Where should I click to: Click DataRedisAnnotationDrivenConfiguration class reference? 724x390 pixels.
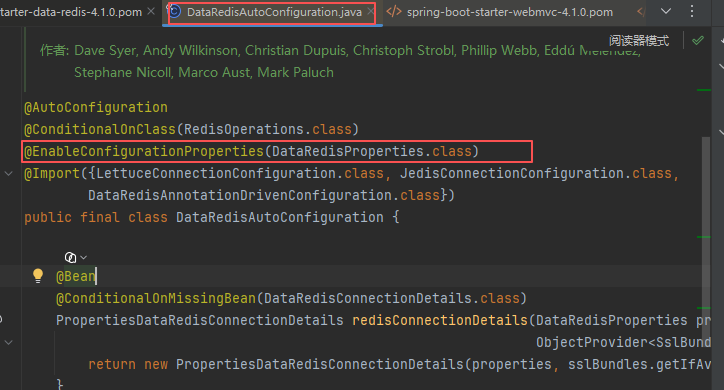[x=240, y=196]
